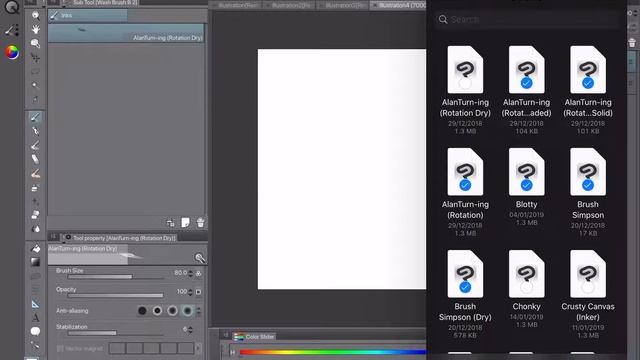The width and height of the screenshot is (640, 360).
Task: Set anti-aliasing to Medium
Action: click(x=172, y=311)
